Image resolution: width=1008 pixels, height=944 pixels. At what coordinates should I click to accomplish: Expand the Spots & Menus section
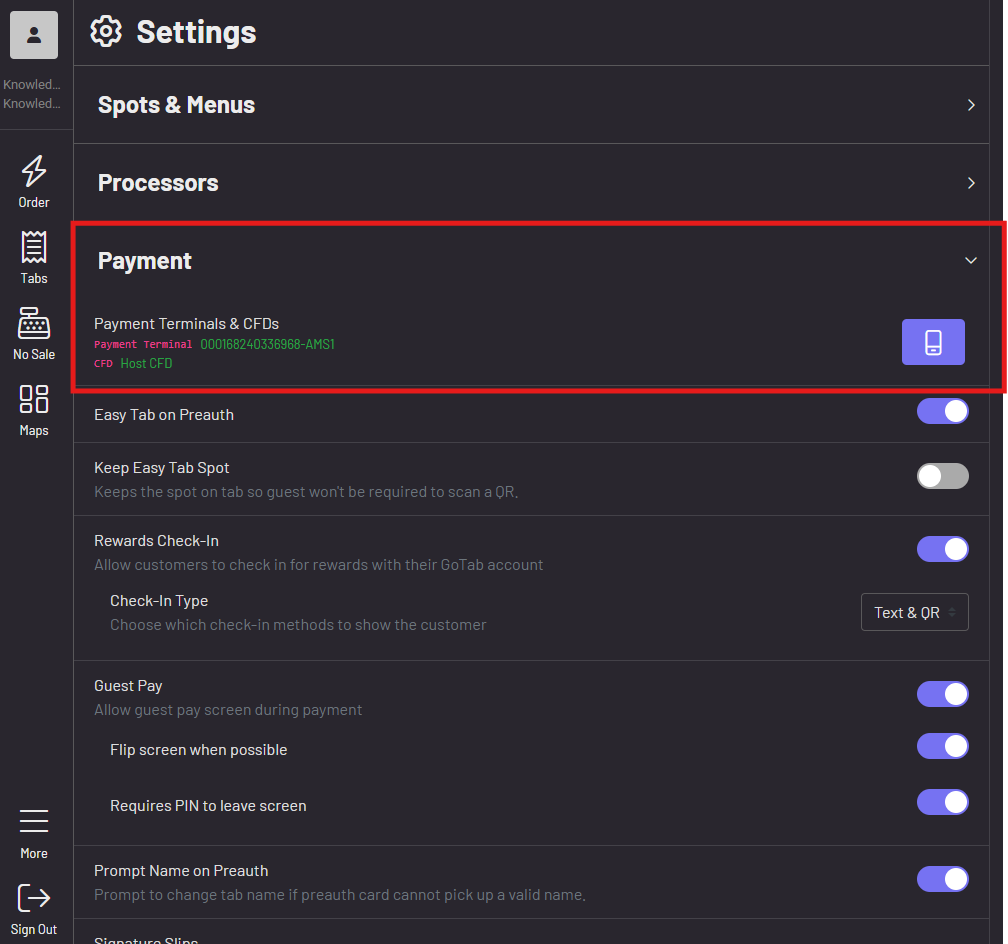click(970, 105)
